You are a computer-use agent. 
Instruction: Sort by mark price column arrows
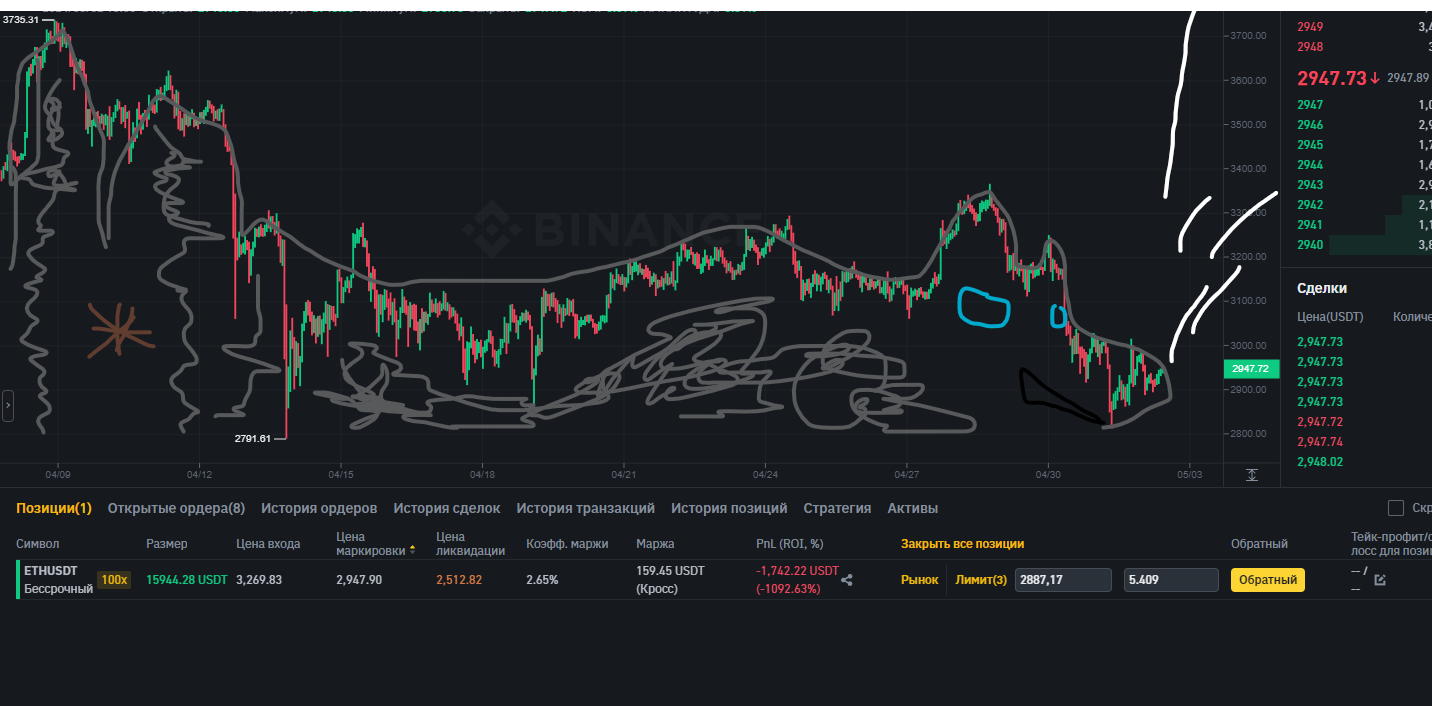click(x=413, y=550)
